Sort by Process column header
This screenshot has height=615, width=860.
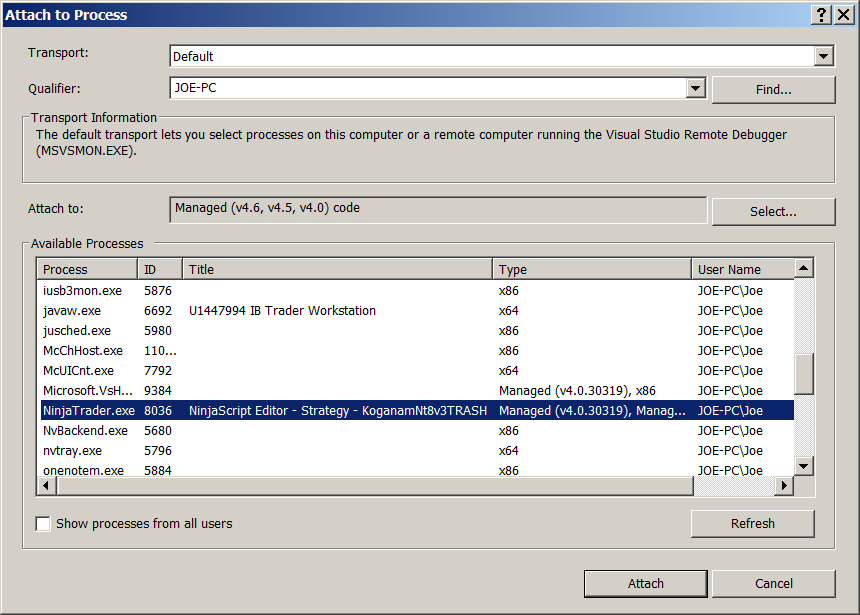(87, 269)
